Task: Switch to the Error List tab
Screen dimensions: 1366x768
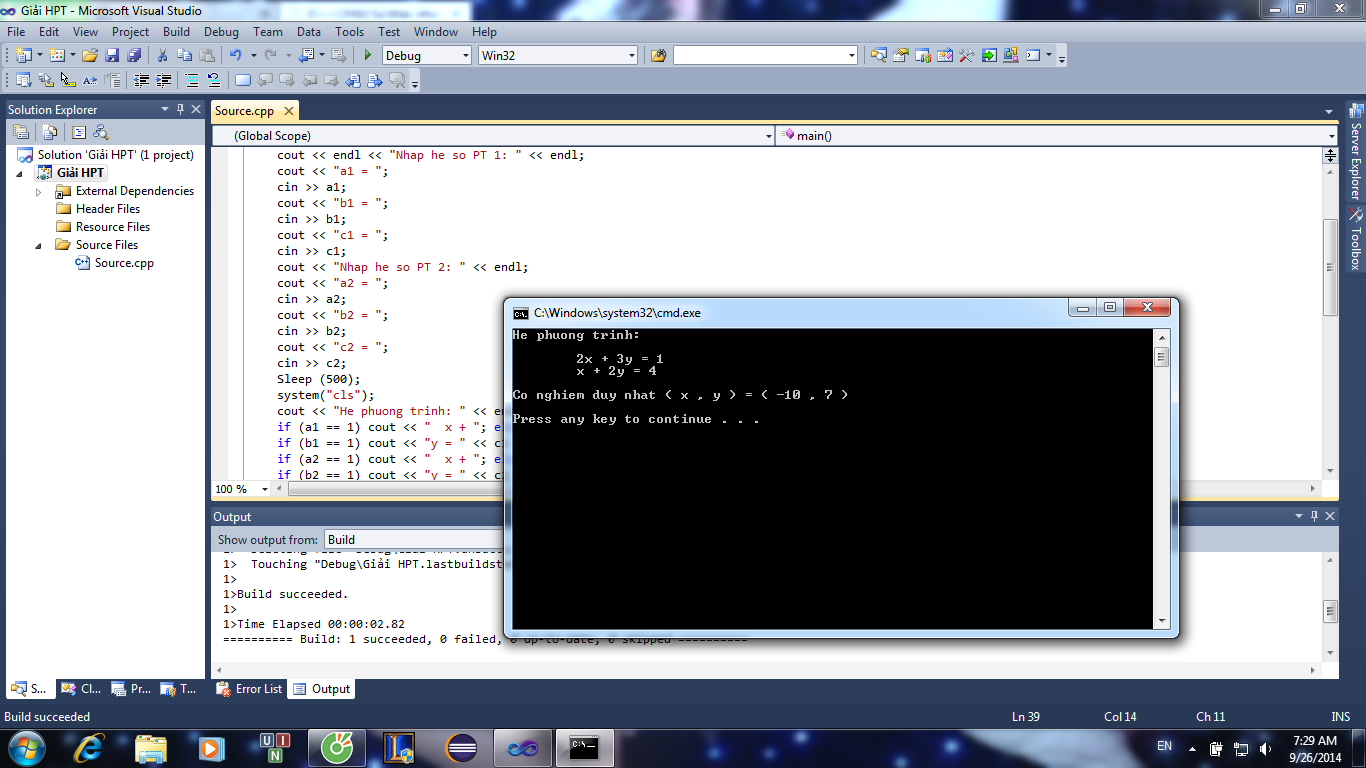Action: (250, 689)
